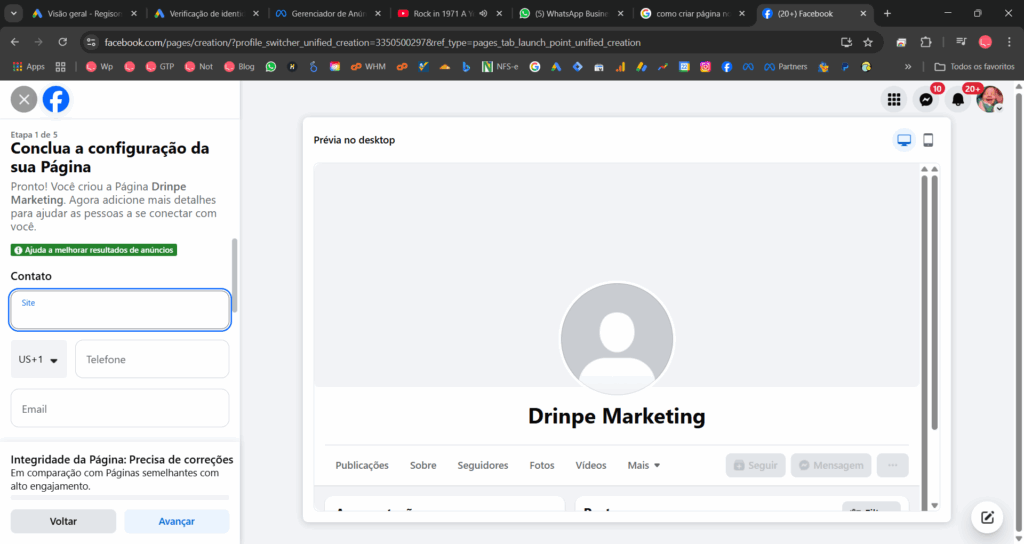Click the install app icon in address bar
The image size is (1024, 544).
(846, 42)
